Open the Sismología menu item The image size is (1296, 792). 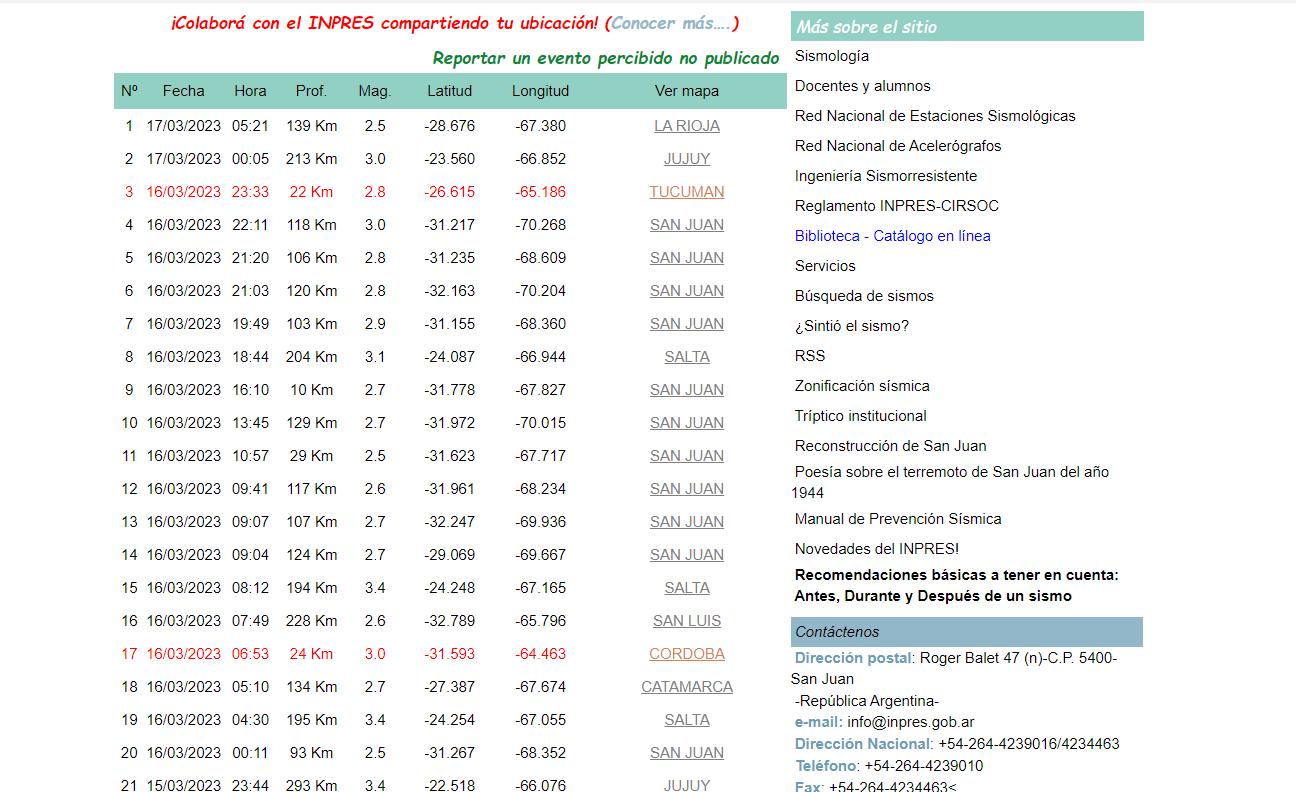point(831,56)
